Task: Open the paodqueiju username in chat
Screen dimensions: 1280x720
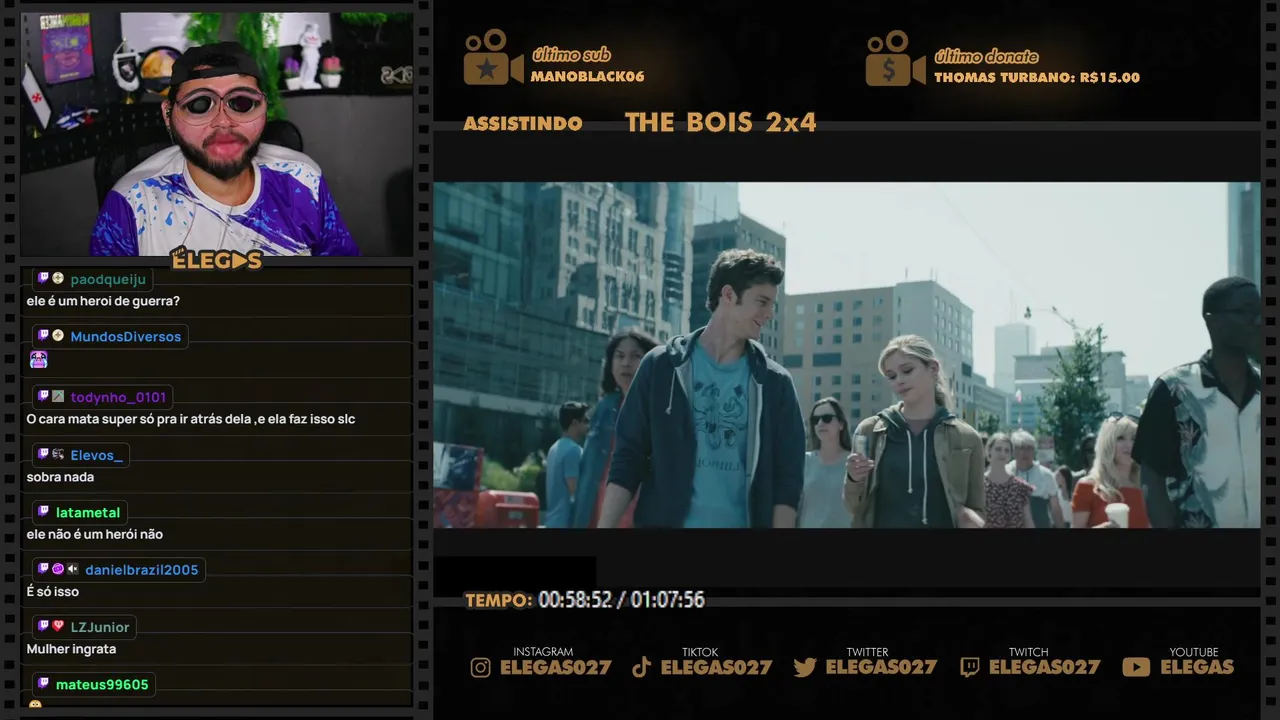Action: pos(108,279)
